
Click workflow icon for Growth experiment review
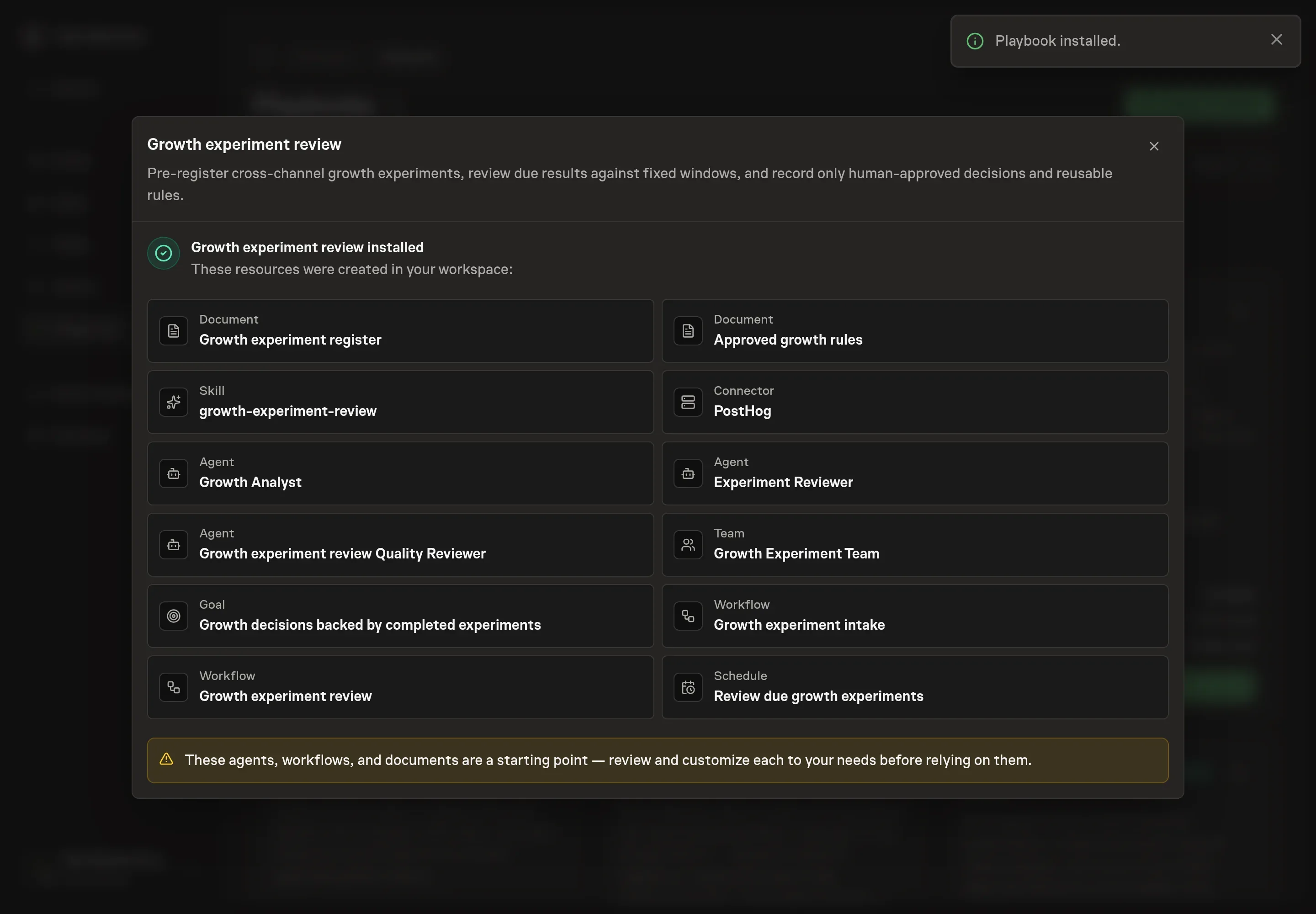[x=174, y=687]
